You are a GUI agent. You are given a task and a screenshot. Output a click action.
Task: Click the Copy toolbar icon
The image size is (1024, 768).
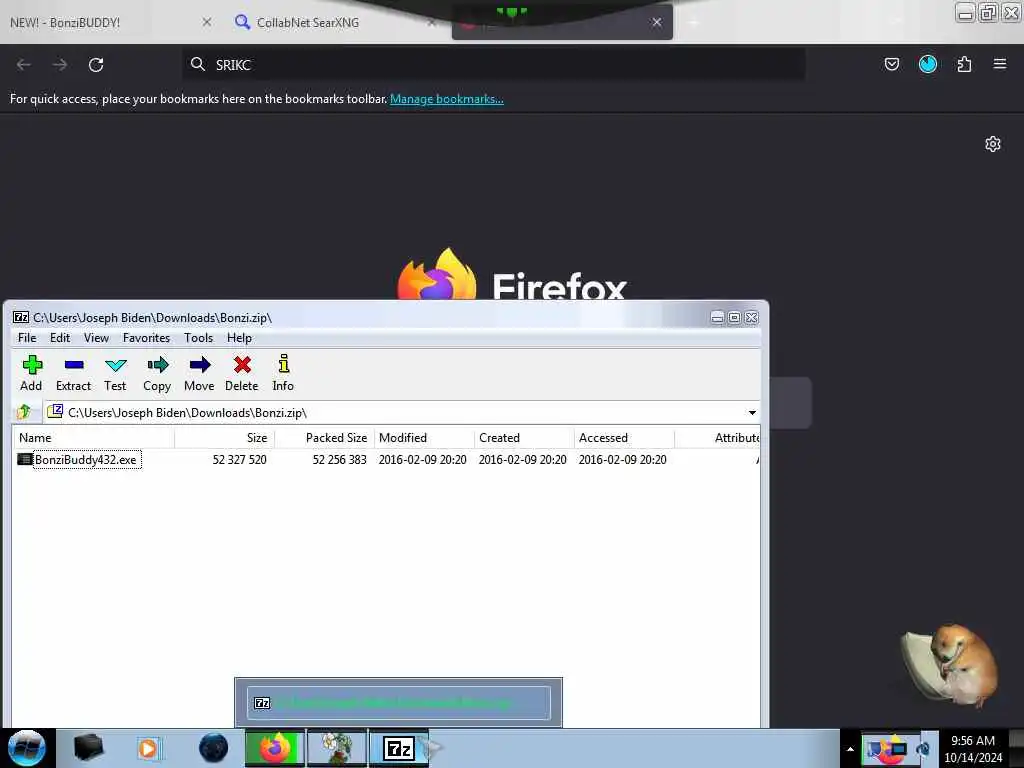point(157,365)
